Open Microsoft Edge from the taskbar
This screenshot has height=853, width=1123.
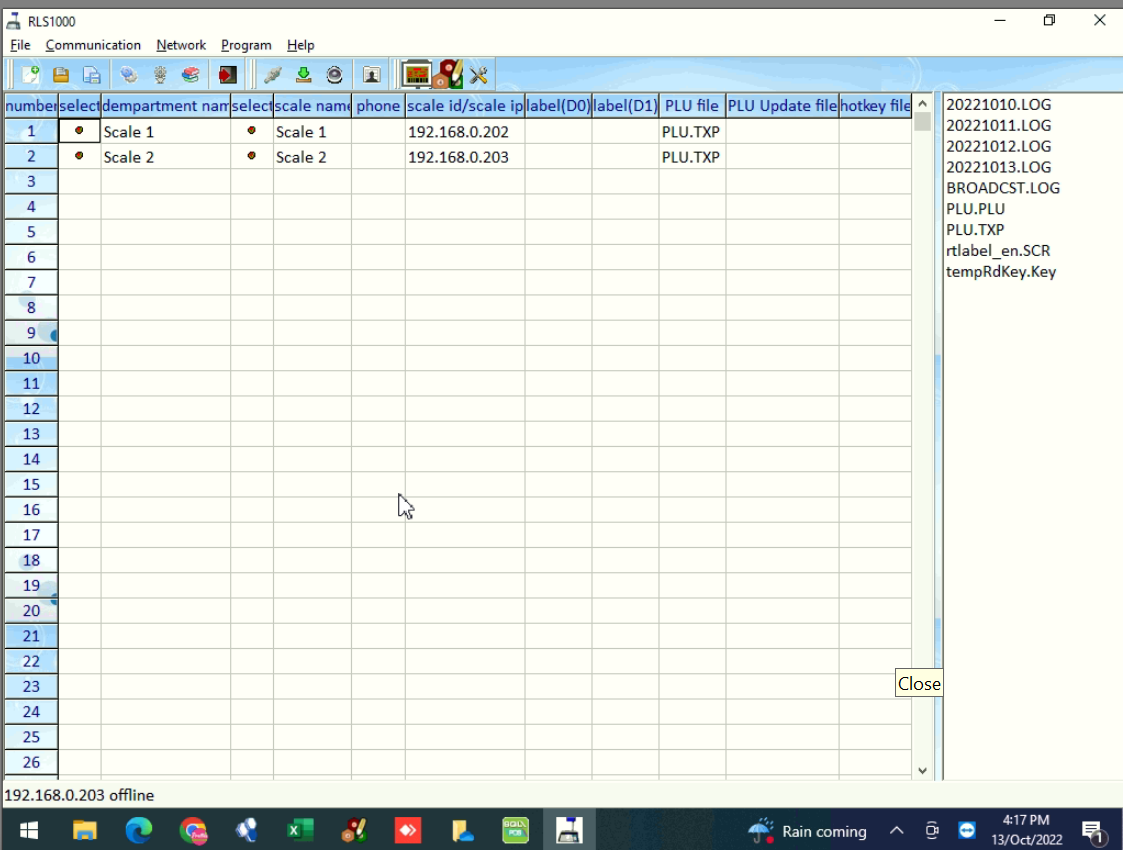139,831
